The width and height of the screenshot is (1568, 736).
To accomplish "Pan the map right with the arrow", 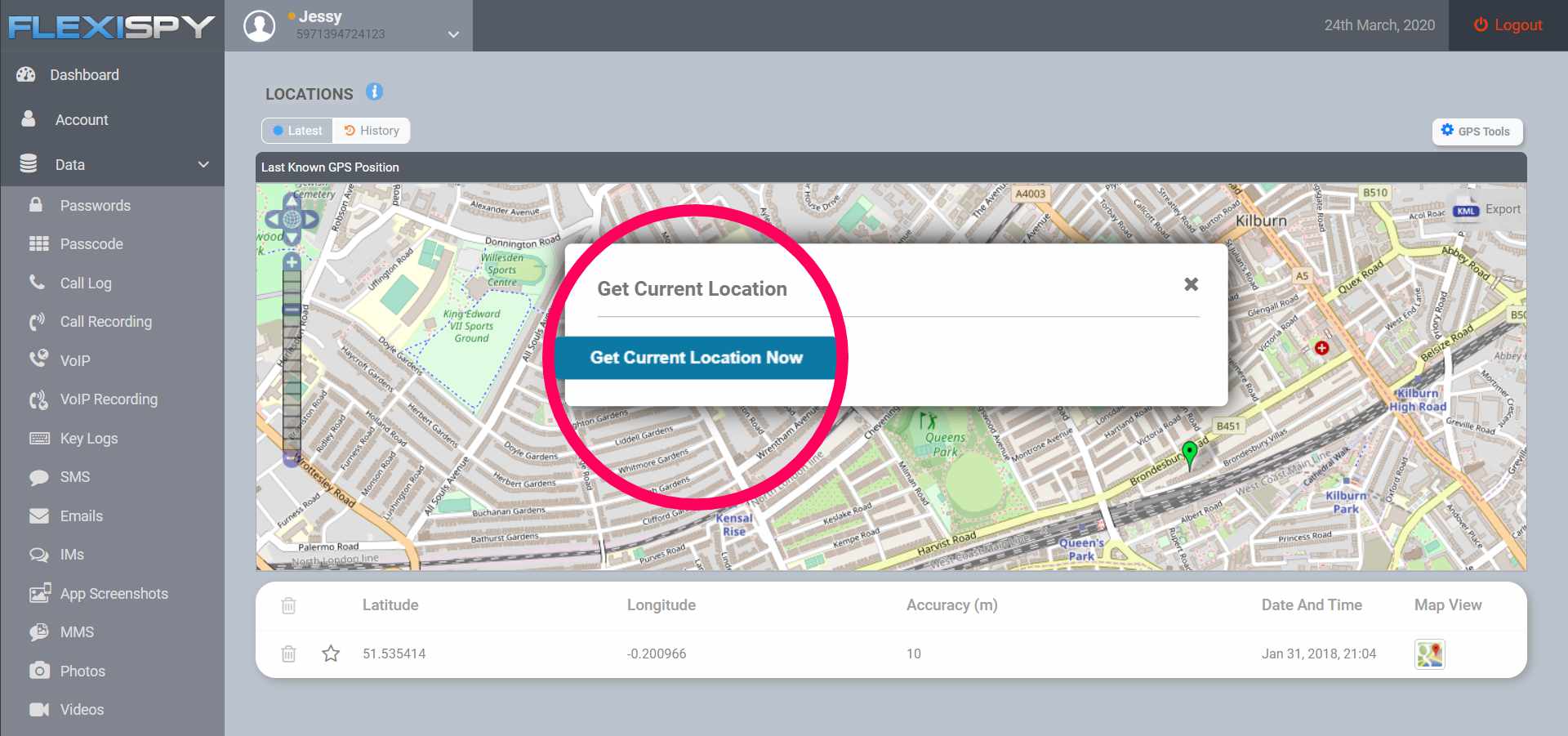I will (x=310, y=219).
